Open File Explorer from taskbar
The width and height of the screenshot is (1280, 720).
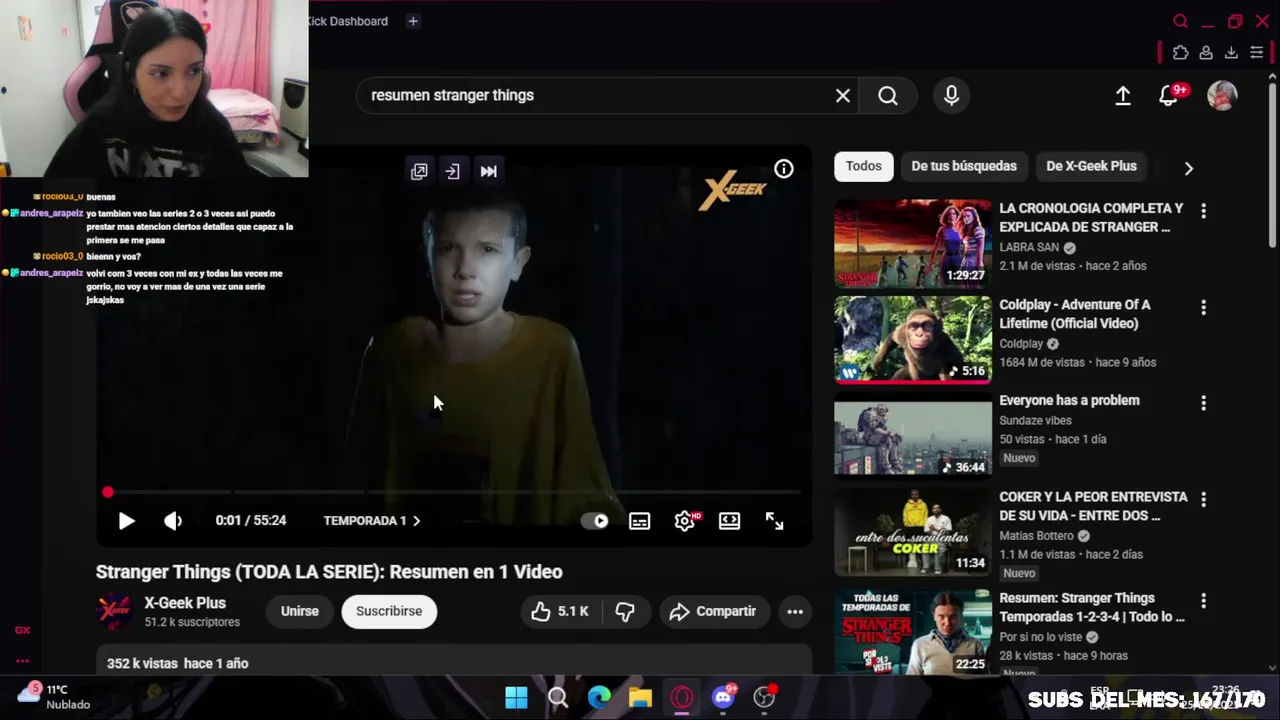point(640,698)
